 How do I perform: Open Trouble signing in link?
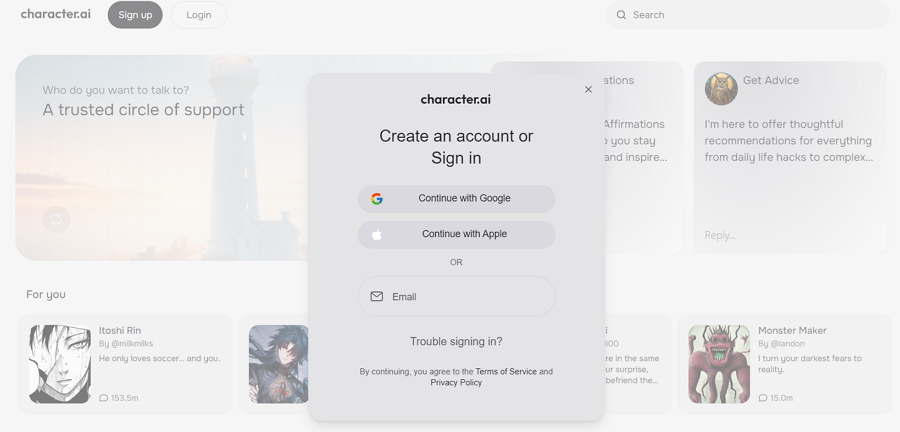[456, 341]
